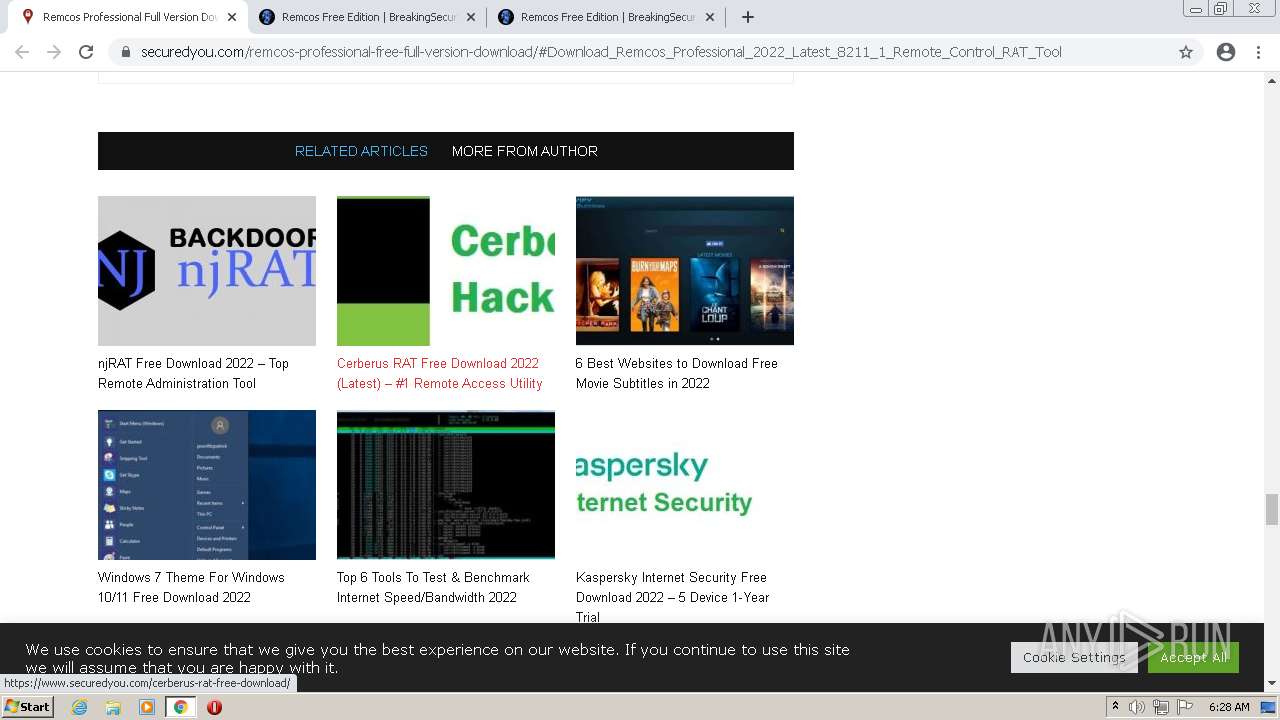Open the njRAT Free Download 2022 link
Image resolution: width=1280 pixels, height=720 pixels.
point(193,373)
